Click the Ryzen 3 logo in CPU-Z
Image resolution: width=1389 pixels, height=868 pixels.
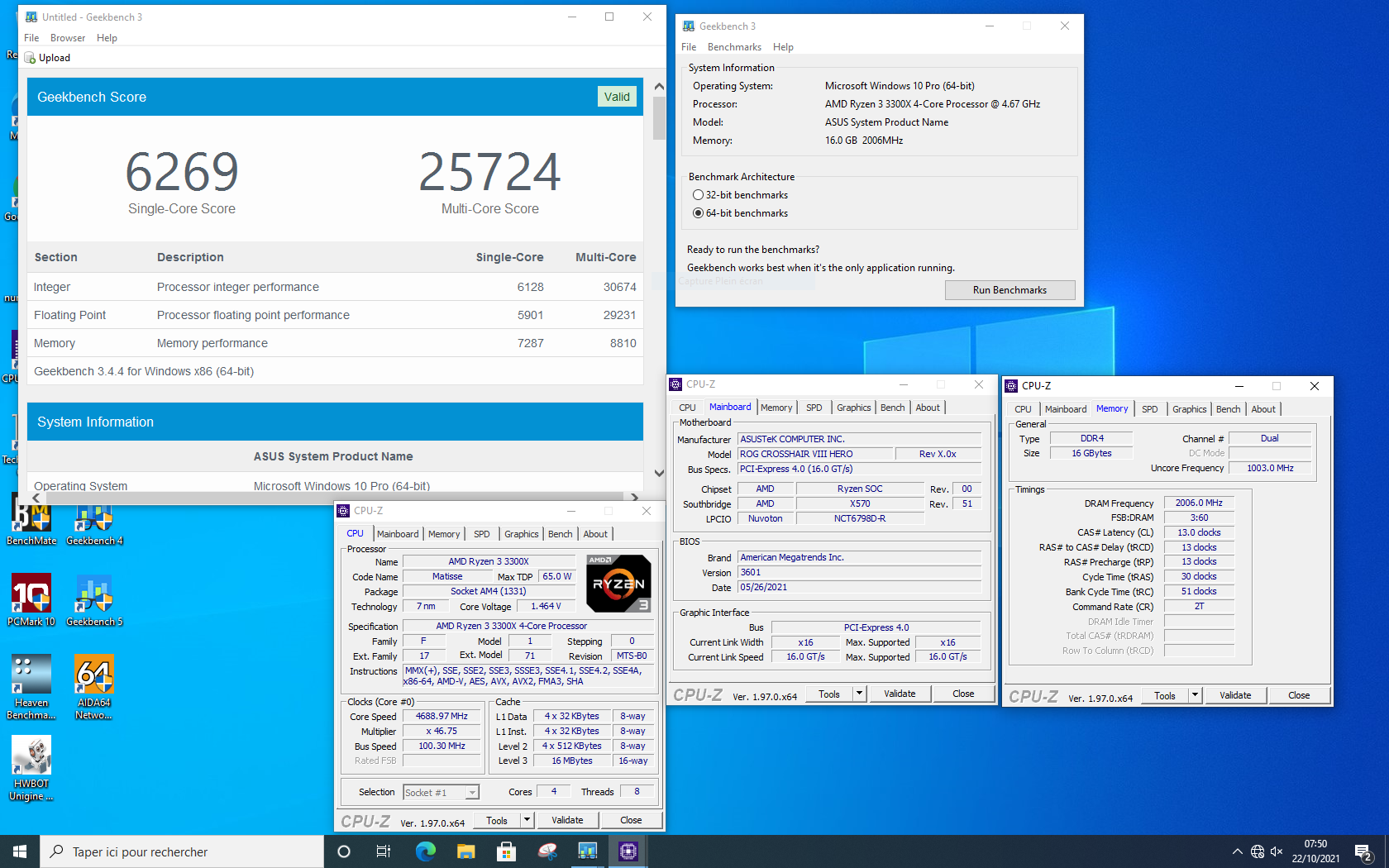[618, 584]
